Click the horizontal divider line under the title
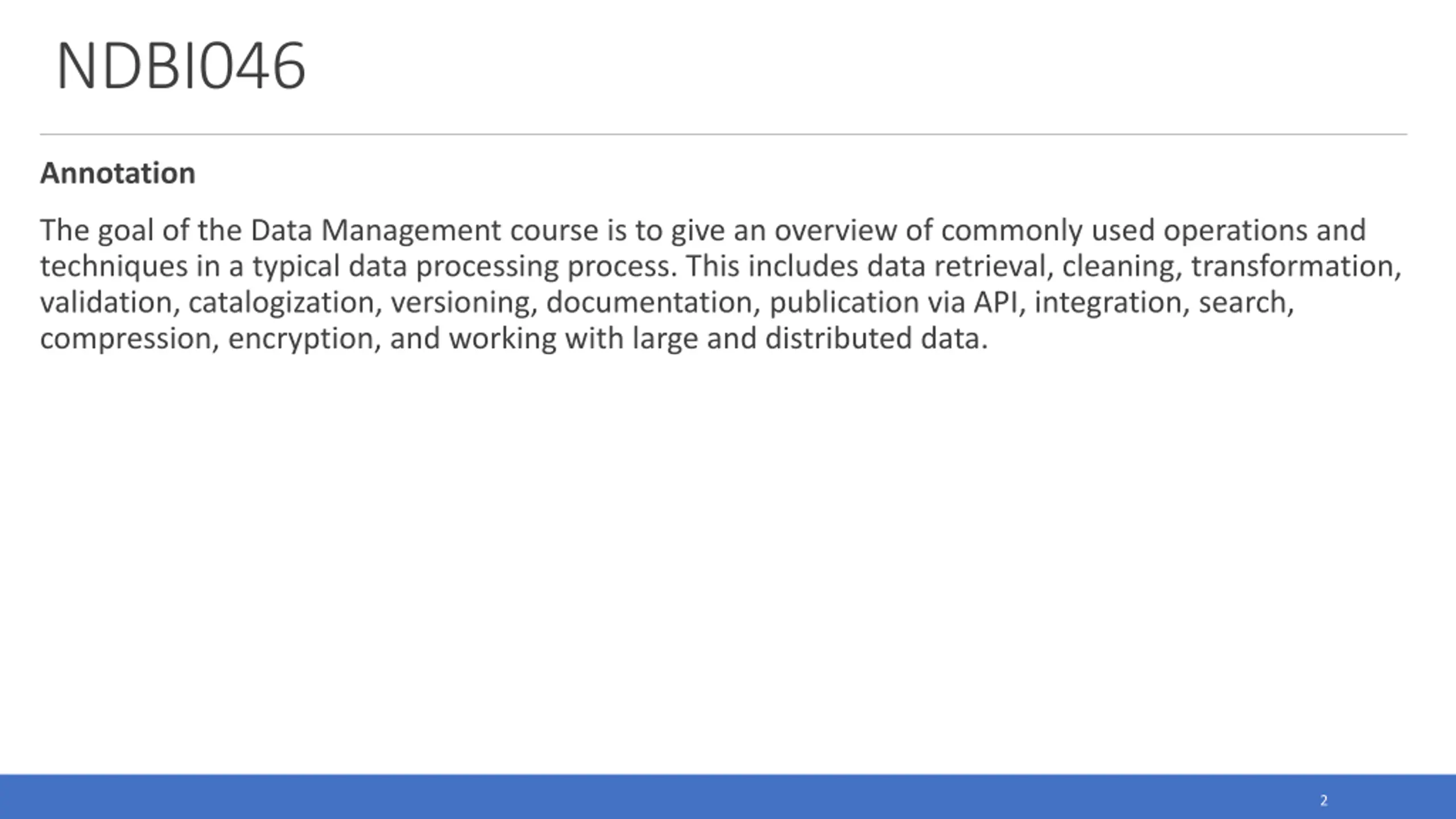The image size is (1456, 819). point(723,134)
